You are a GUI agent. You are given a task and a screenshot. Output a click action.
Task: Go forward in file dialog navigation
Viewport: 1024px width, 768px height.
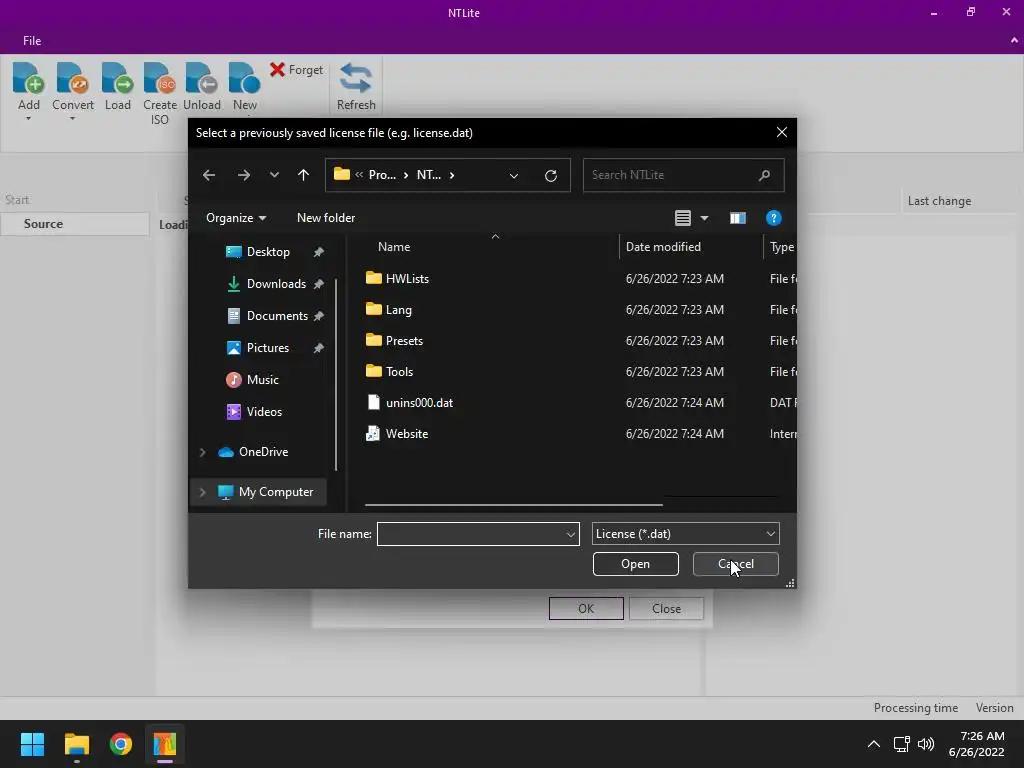tap(244, 175)
